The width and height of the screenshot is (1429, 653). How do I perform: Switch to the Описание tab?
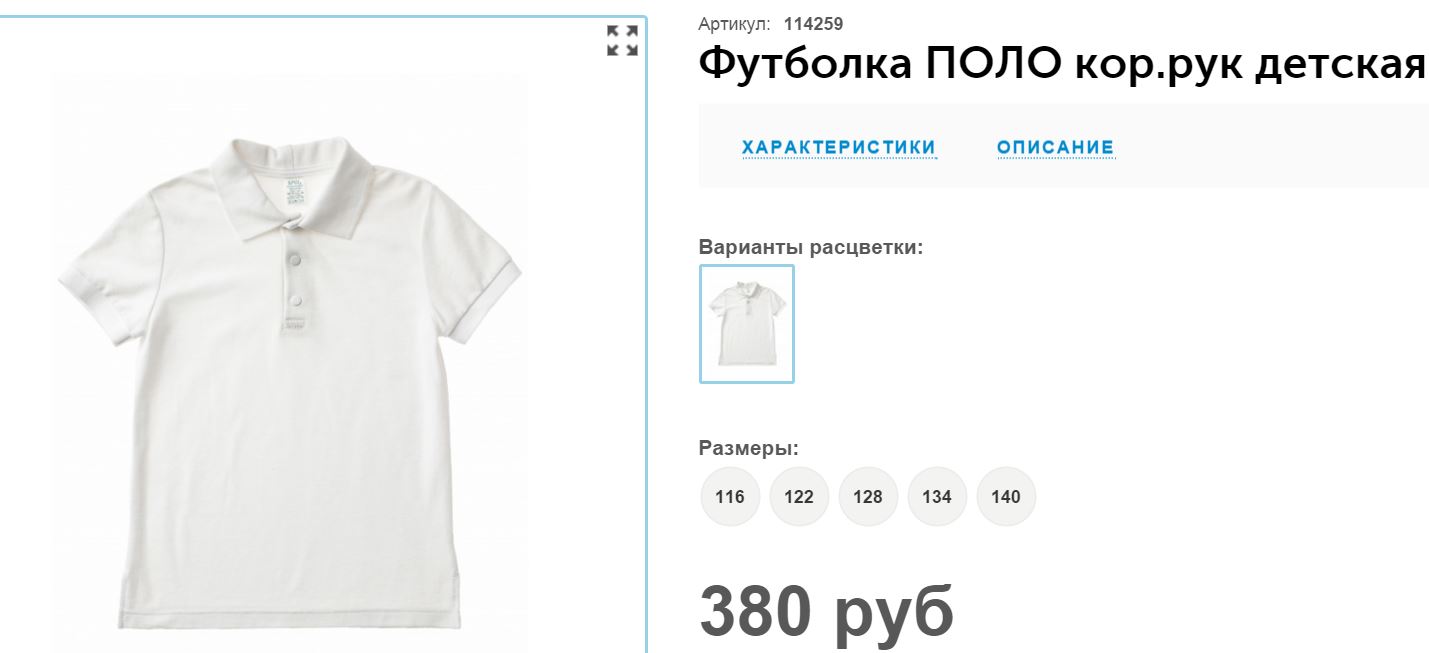[1055, 148]
